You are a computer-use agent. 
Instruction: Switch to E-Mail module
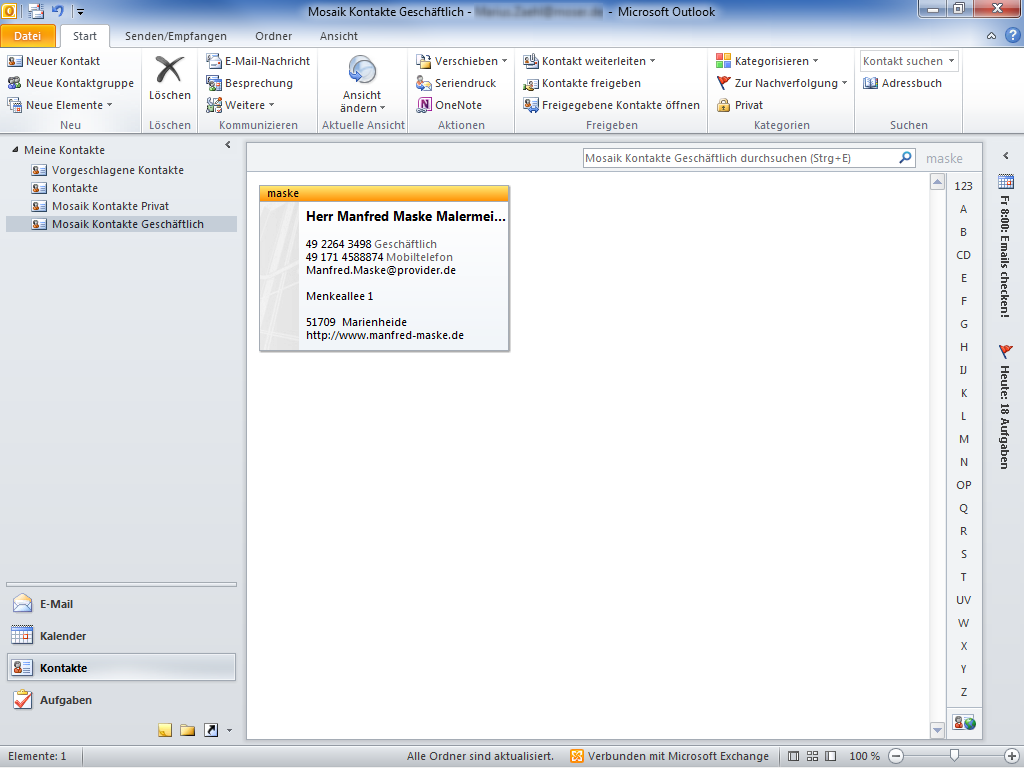[121, 604]
